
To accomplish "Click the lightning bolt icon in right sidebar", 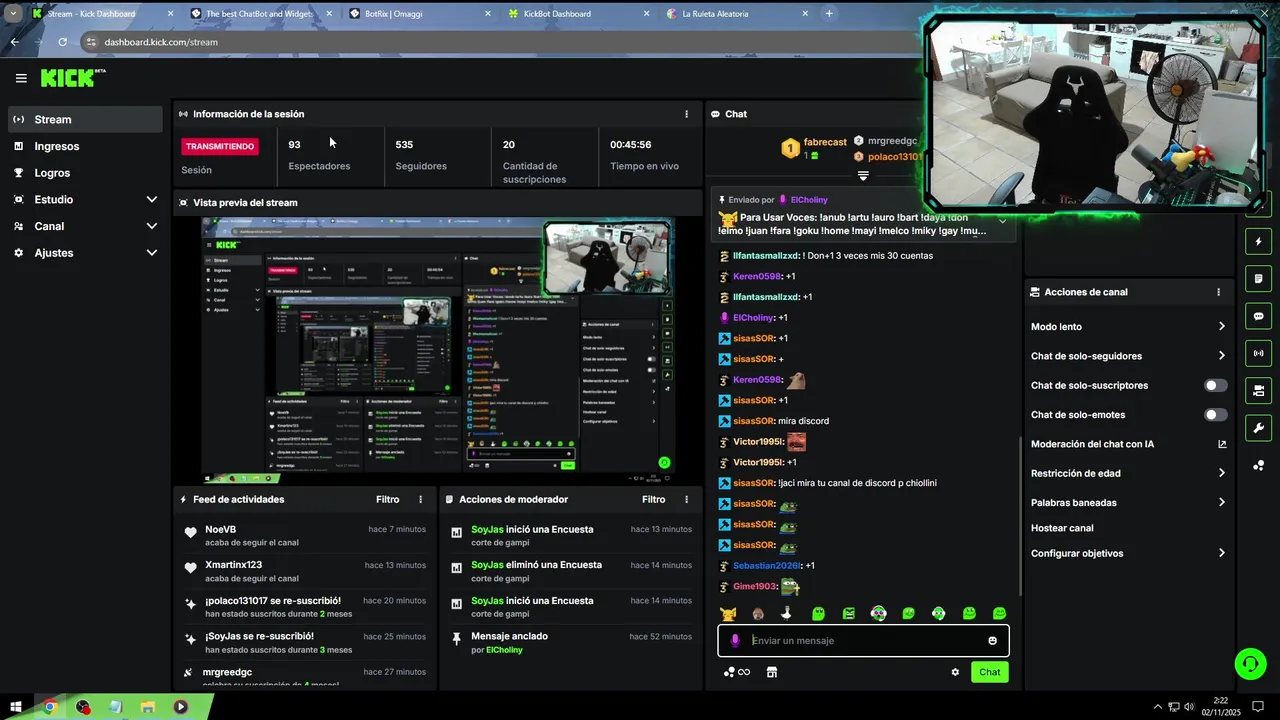I will (1258, 242).
